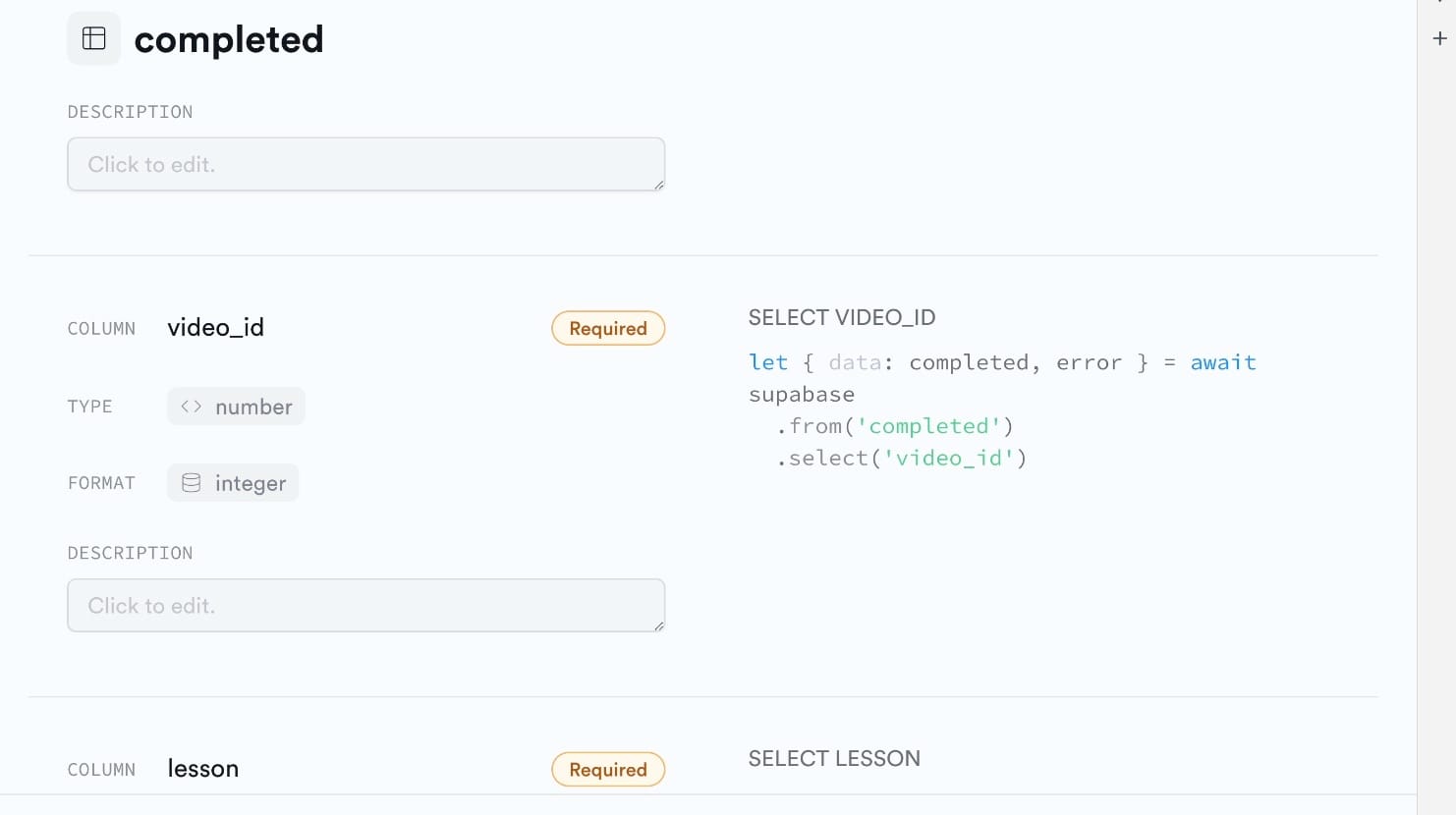Viewport: 1456px width, 815px height.
Task: Click the Required badge for video_id
Action: 608,328
